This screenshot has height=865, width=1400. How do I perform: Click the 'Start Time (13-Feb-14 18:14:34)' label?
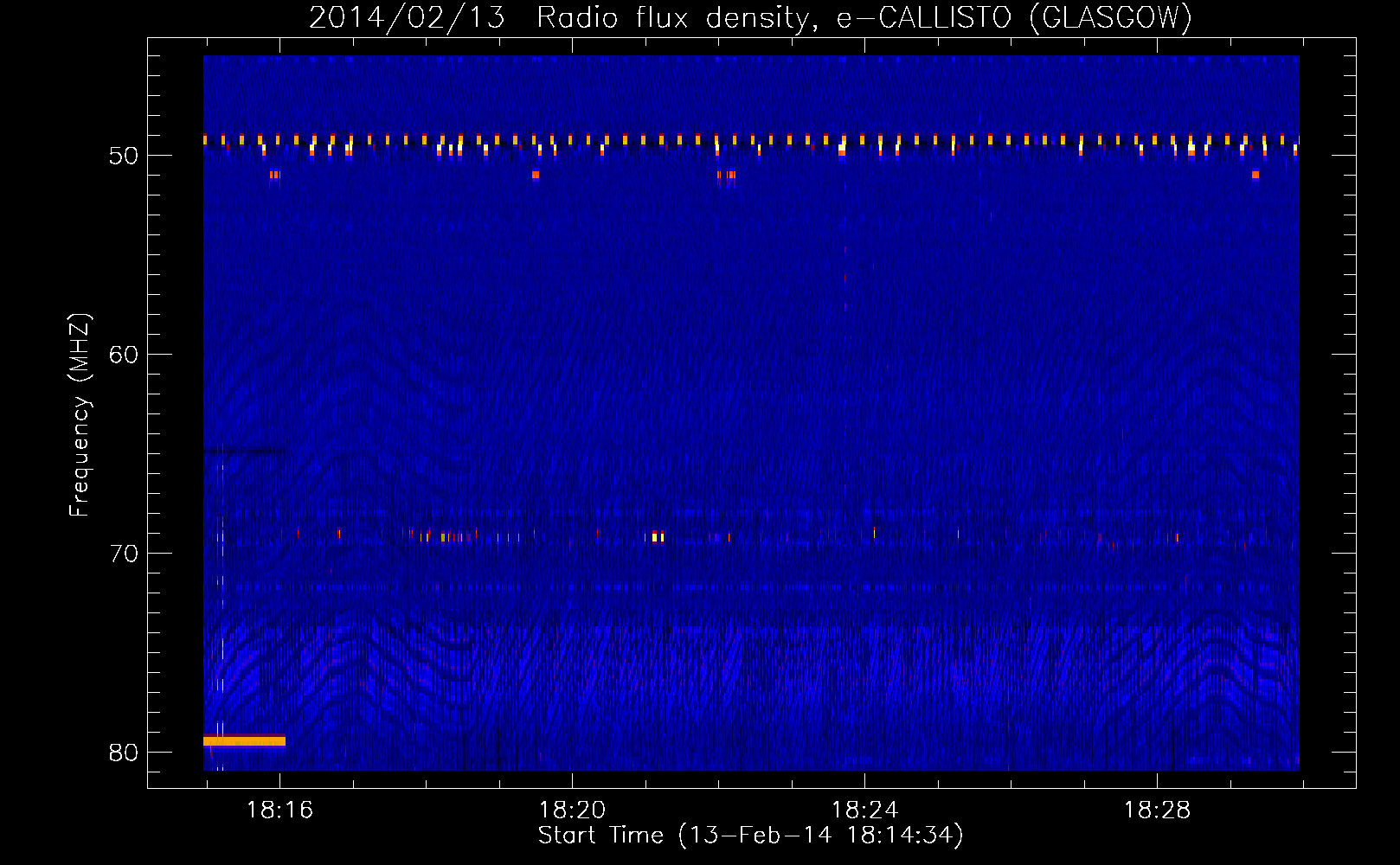pyautogui.click(x=750, y=836)
